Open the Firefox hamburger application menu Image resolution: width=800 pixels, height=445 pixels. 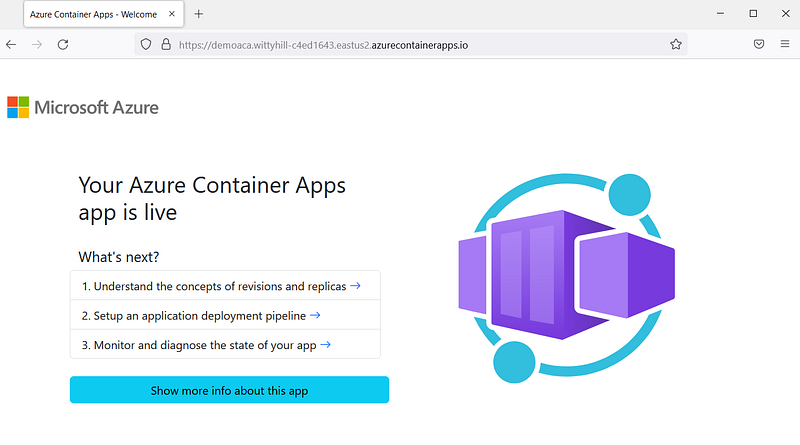[x=785, y=44]
